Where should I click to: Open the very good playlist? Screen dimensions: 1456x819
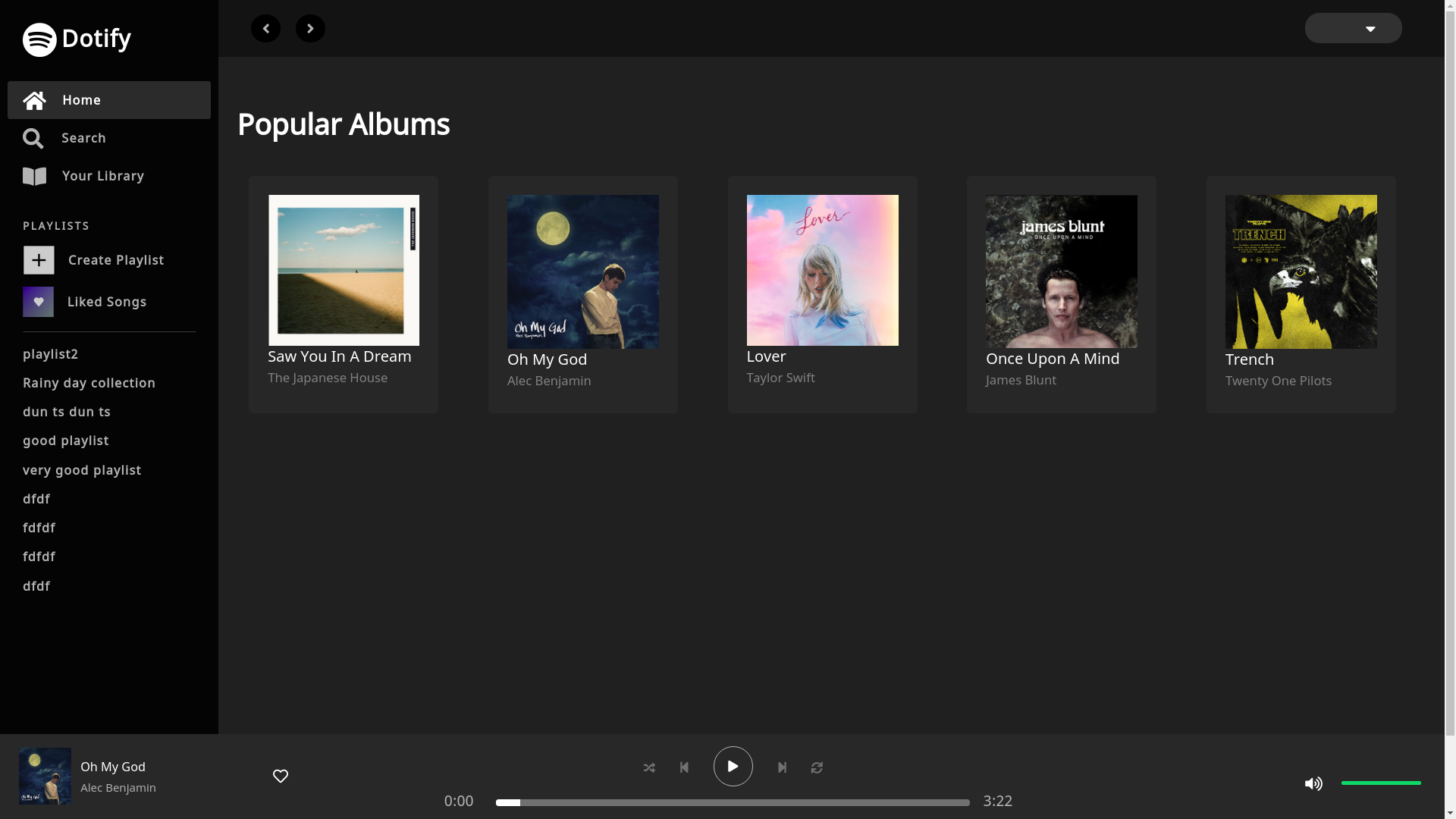[x=82, y=470]
